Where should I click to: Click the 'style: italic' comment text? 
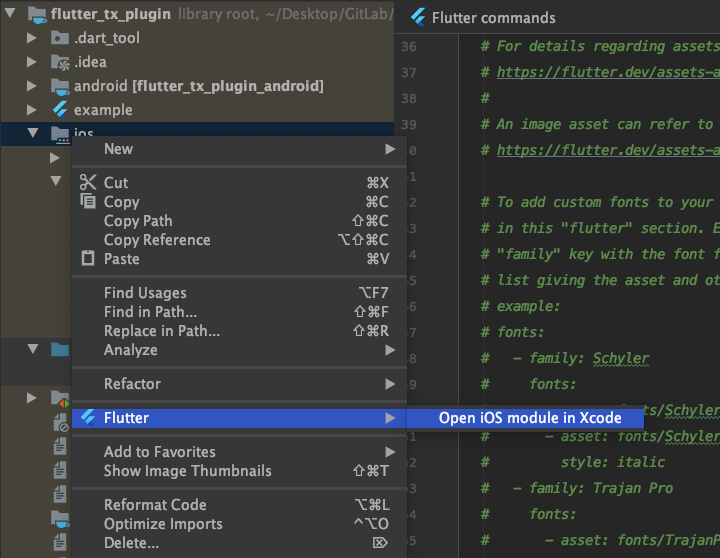613,462
